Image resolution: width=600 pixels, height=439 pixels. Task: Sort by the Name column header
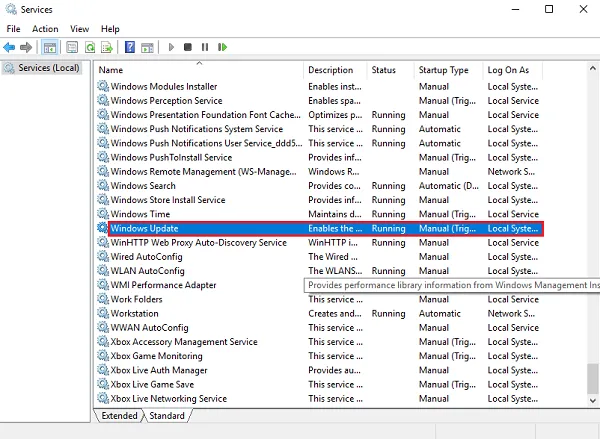[x=111, y=70]
